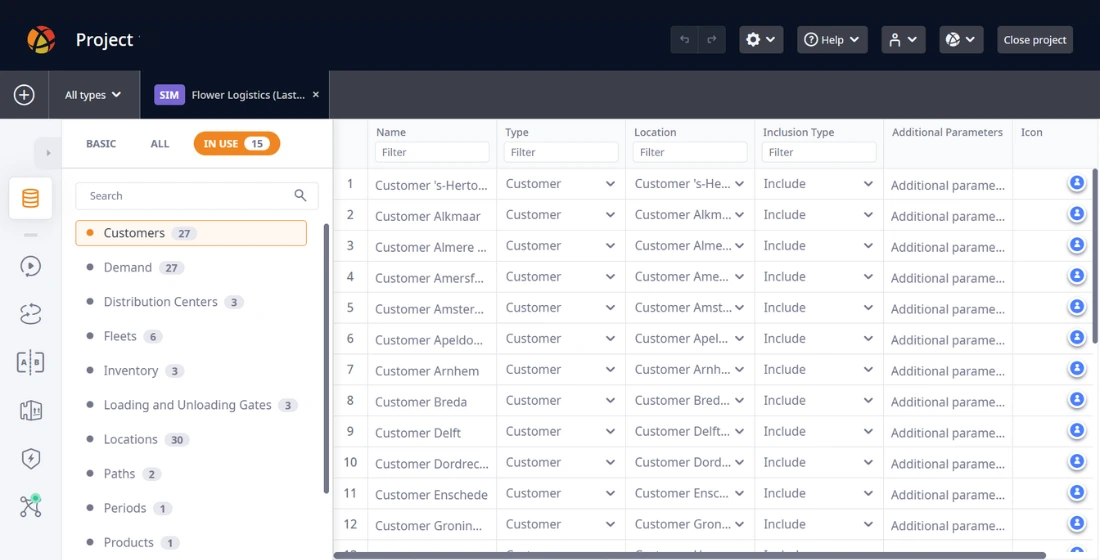Select row number 5 header

(x=350, y=307)
